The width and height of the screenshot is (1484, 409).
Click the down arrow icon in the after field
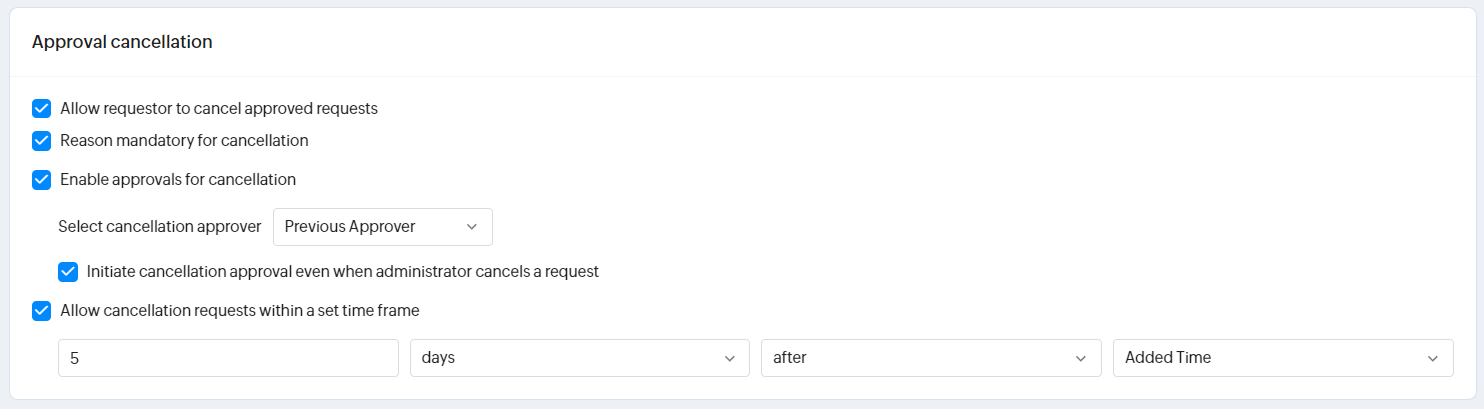tap(1081, 358)
